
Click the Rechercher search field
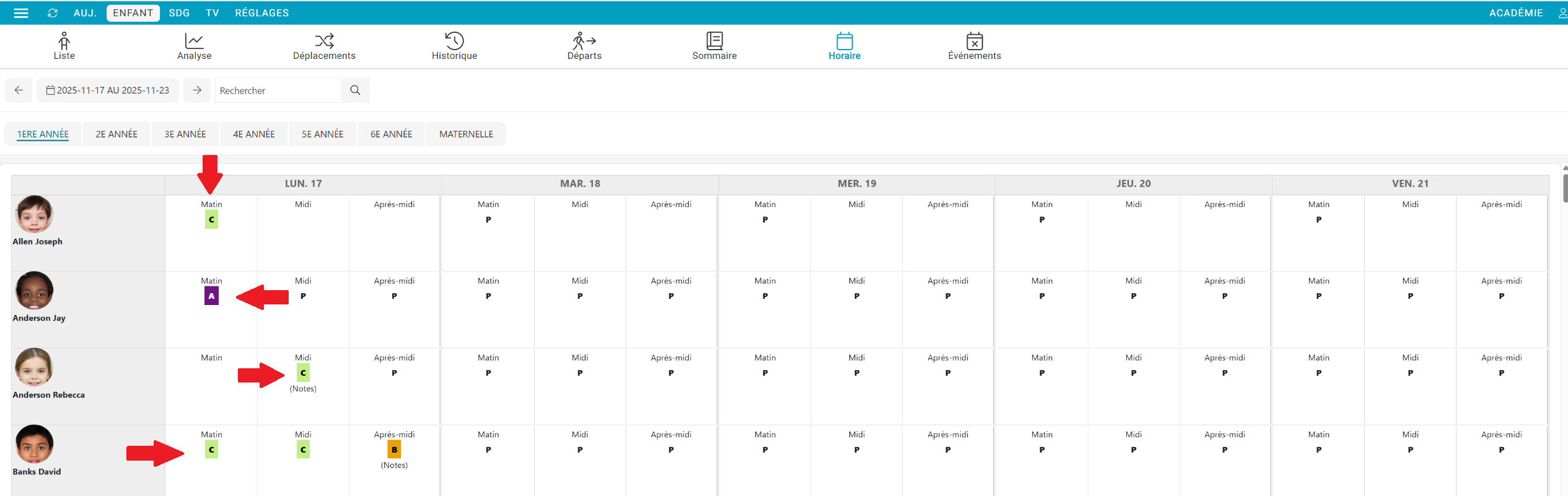coord(278,91)
